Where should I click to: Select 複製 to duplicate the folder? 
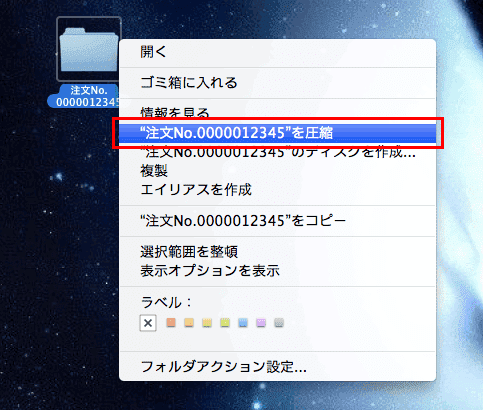[277, 171]
